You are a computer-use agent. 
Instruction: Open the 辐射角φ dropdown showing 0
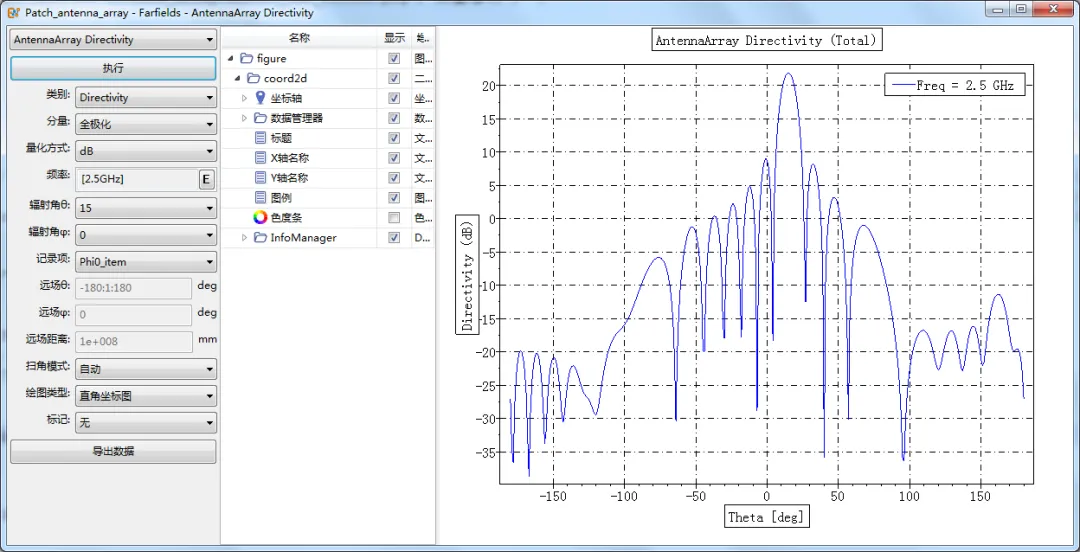pos(145,235)
